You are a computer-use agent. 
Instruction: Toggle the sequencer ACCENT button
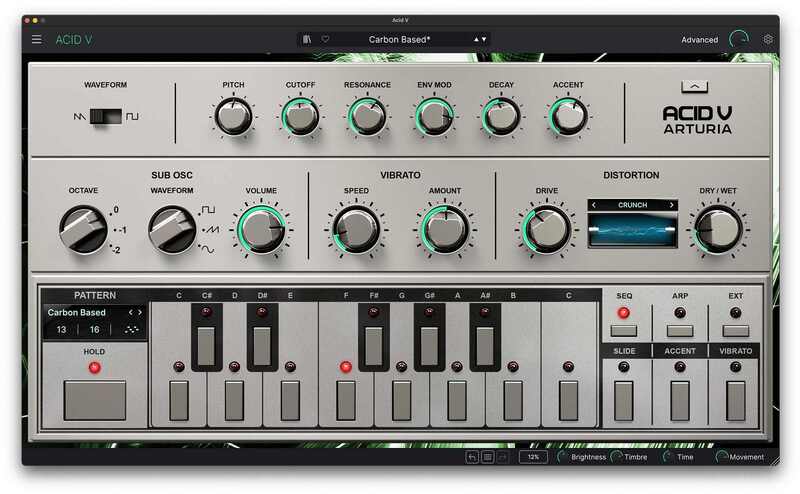pos(680,401)
